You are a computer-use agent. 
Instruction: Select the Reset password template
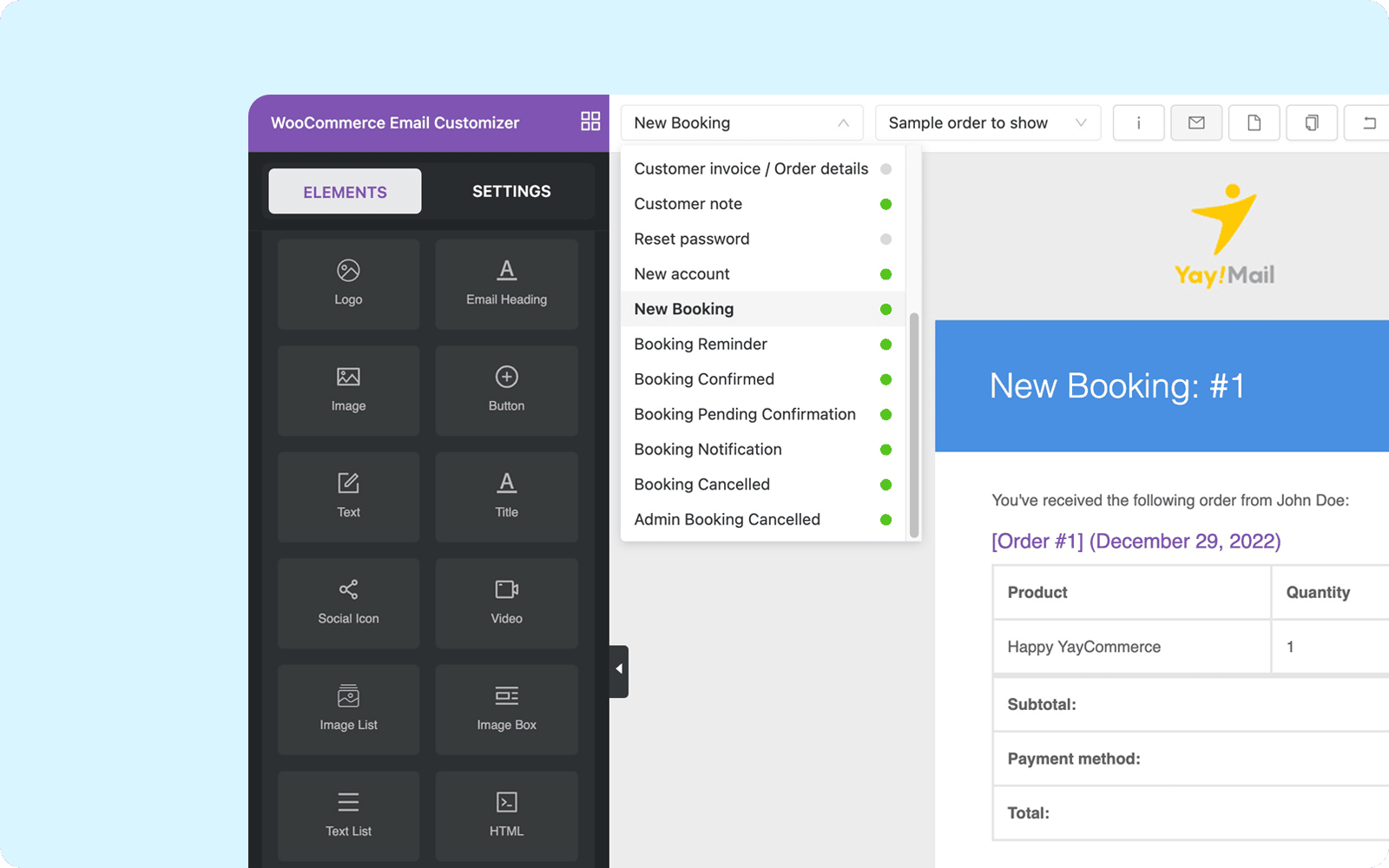pos(763,239)
